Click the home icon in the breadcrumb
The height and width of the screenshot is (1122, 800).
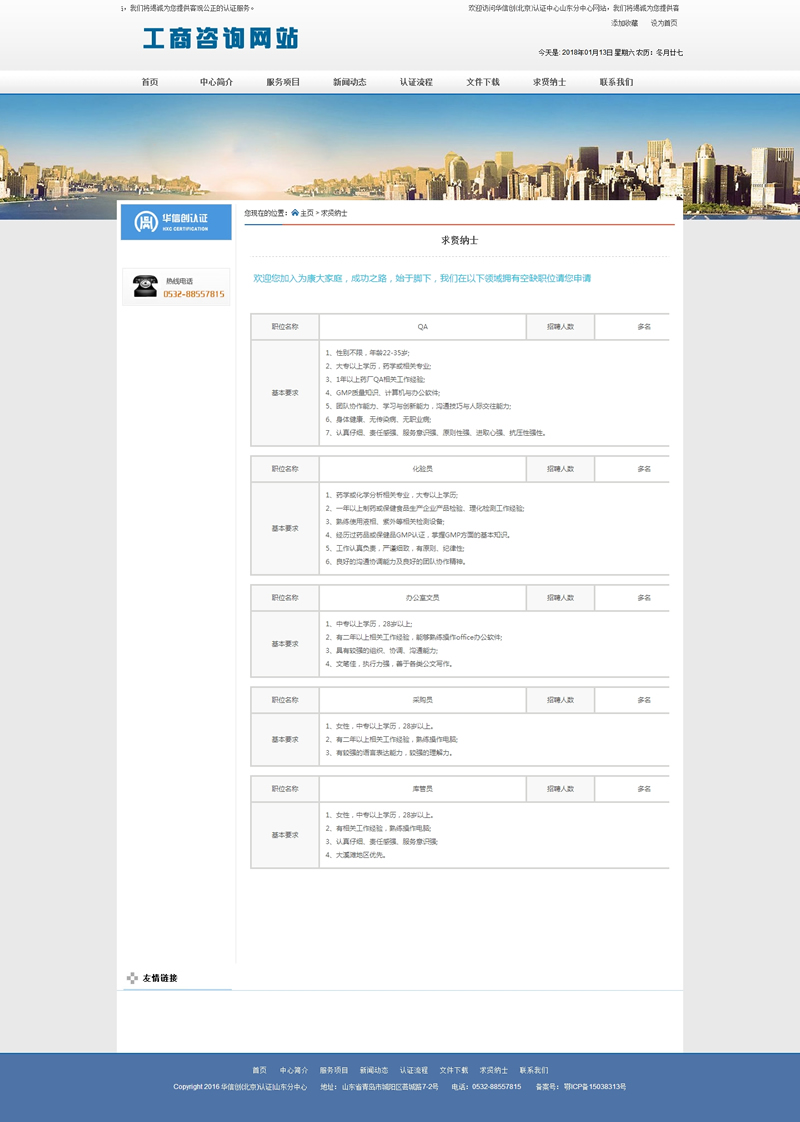coord(295,213)
